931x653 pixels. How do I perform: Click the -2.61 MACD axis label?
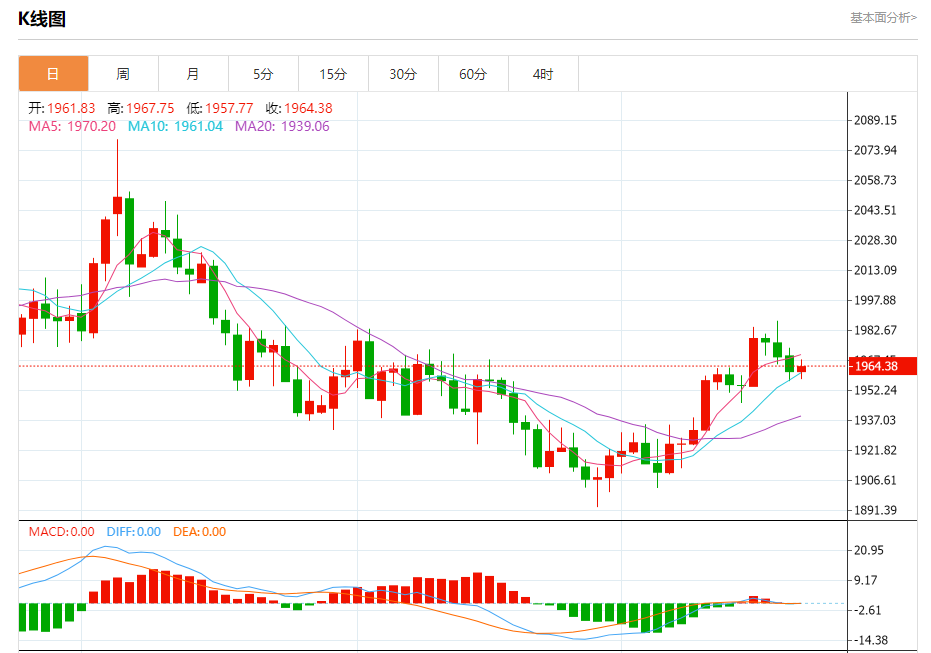tap(867, 610)
